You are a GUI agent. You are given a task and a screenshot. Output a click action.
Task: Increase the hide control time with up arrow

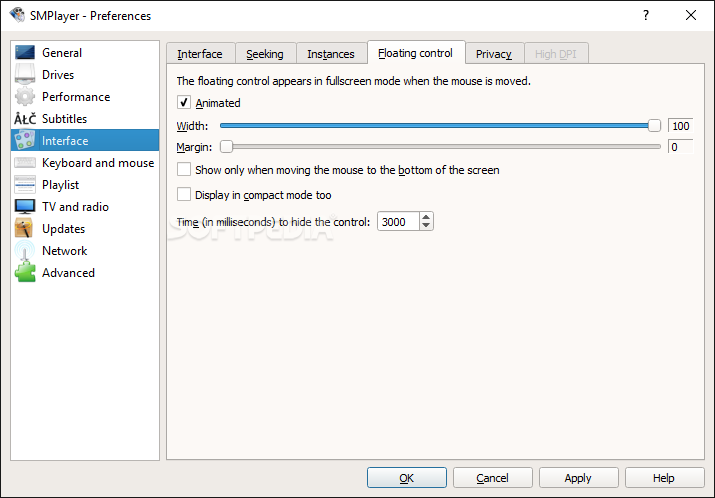tap(426, 217)
